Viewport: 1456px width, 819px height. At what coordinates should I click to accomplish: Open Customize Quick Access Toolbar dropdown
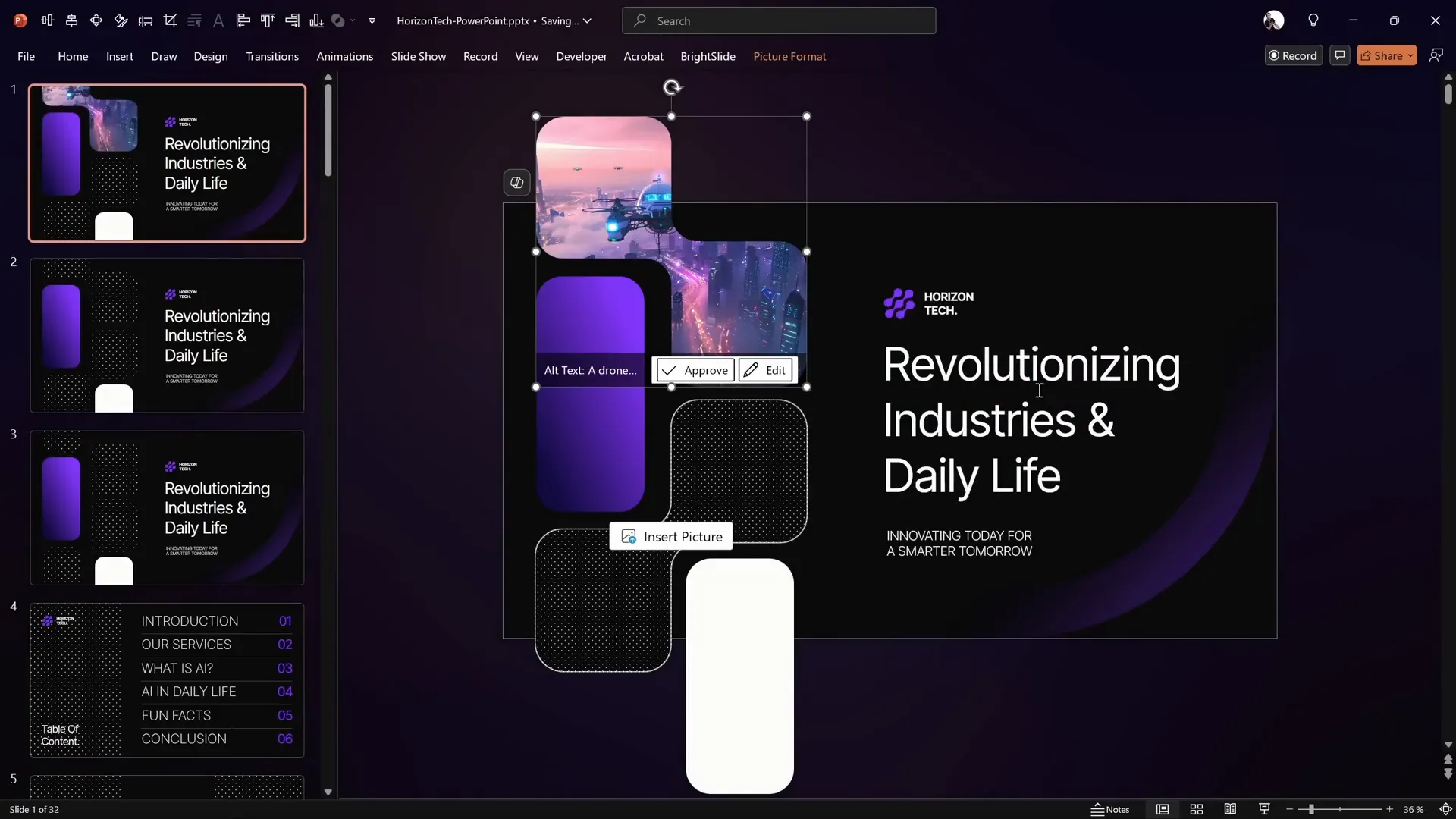click(x=372, y=20)
